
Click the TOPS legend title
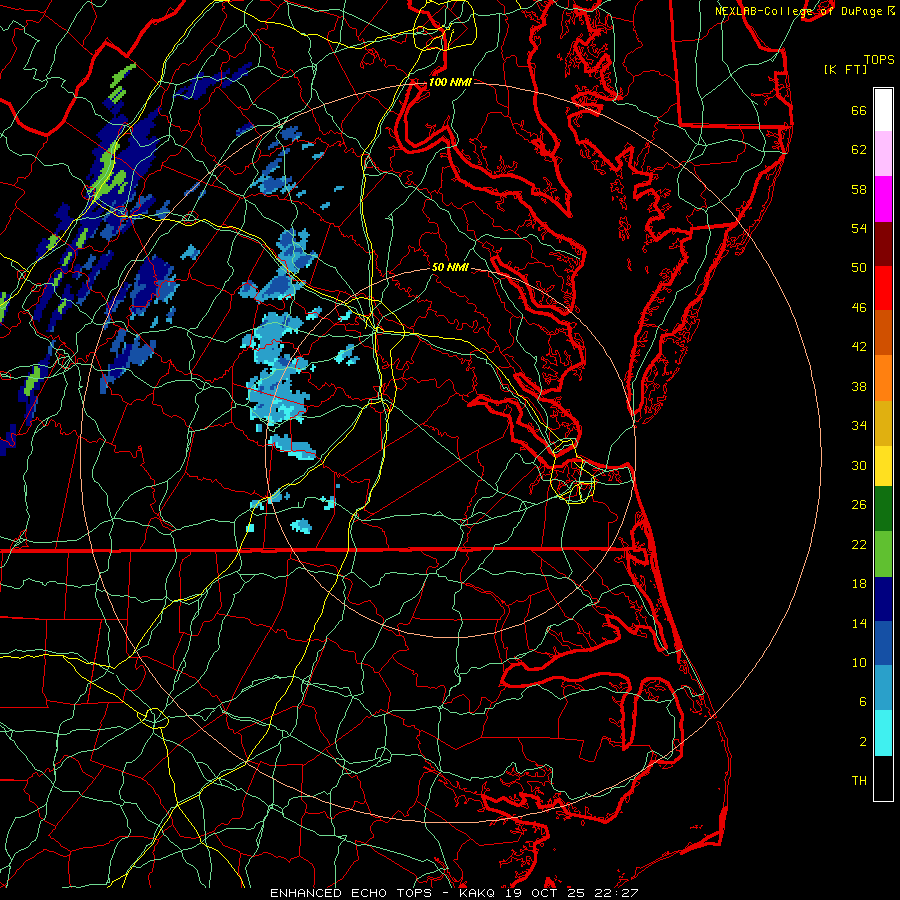[879, 59]
